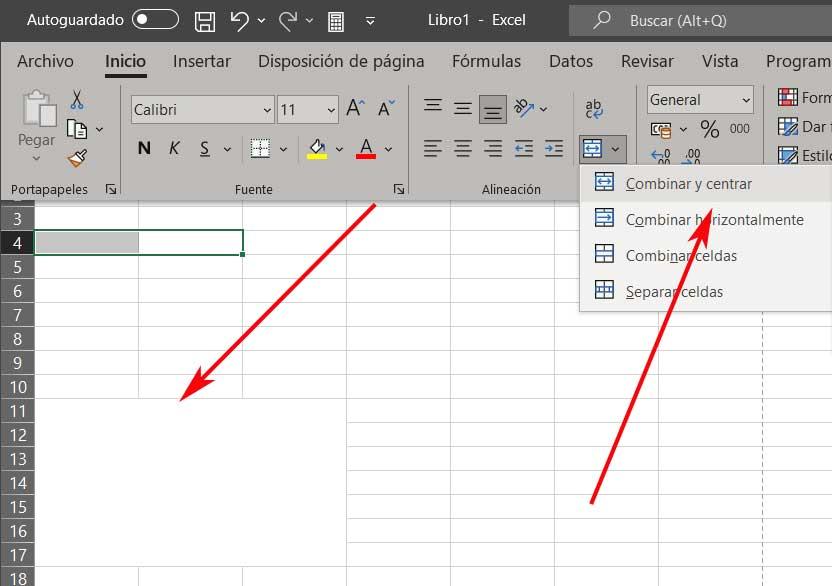Switch to the Insertar tab
The width and height of the screenshot is (832, 586).
202,61
